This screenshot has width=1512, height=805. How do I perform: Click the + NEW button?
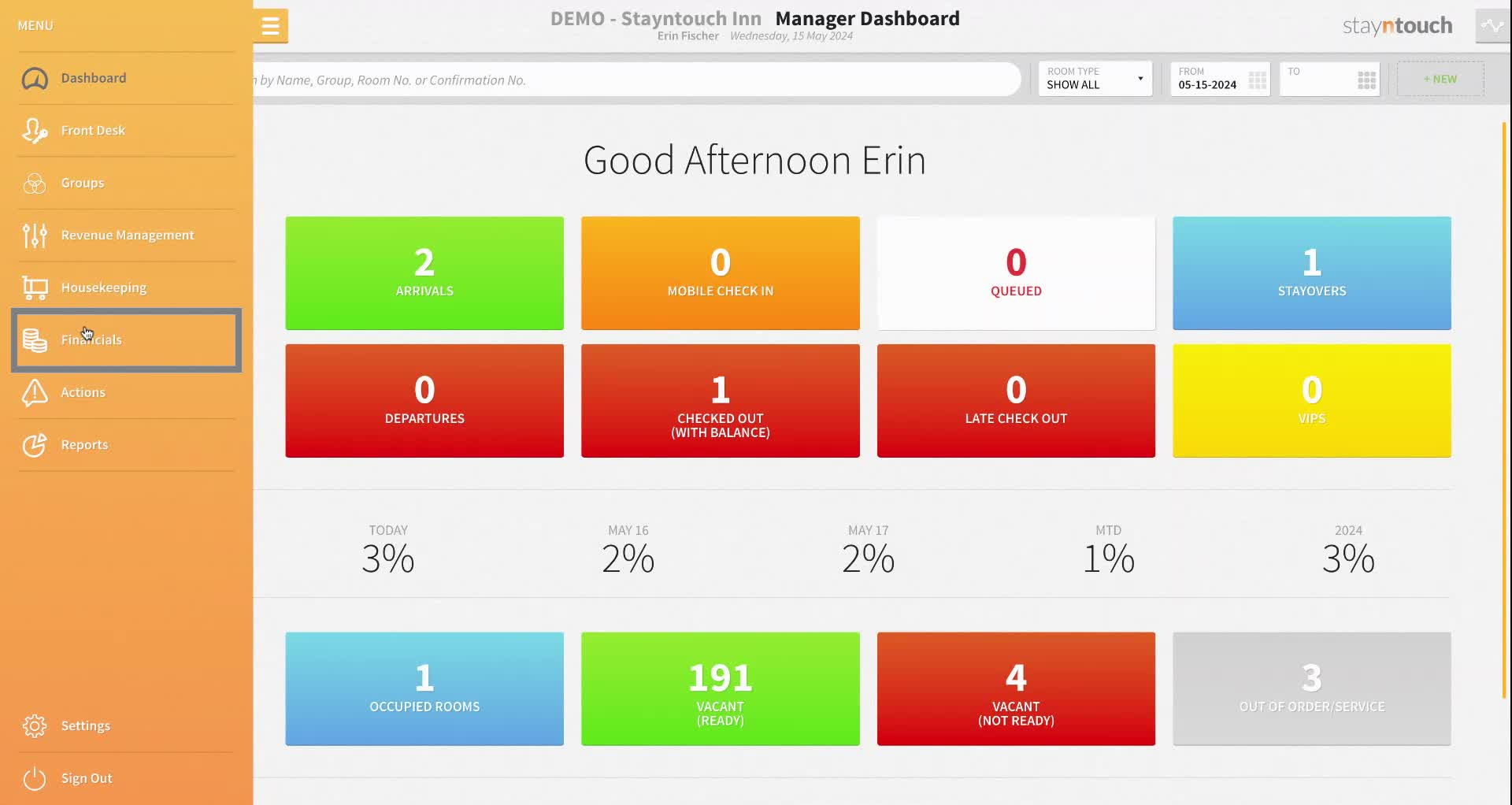coord(1440,79)
